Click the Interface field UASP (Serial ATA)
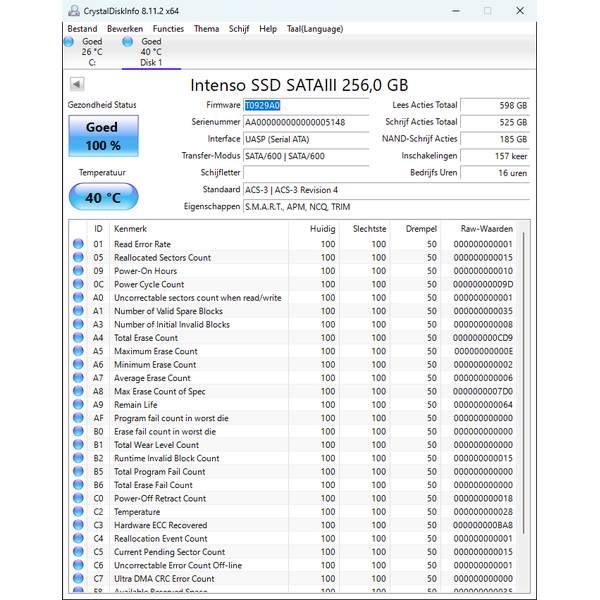 tap(306, 139)
